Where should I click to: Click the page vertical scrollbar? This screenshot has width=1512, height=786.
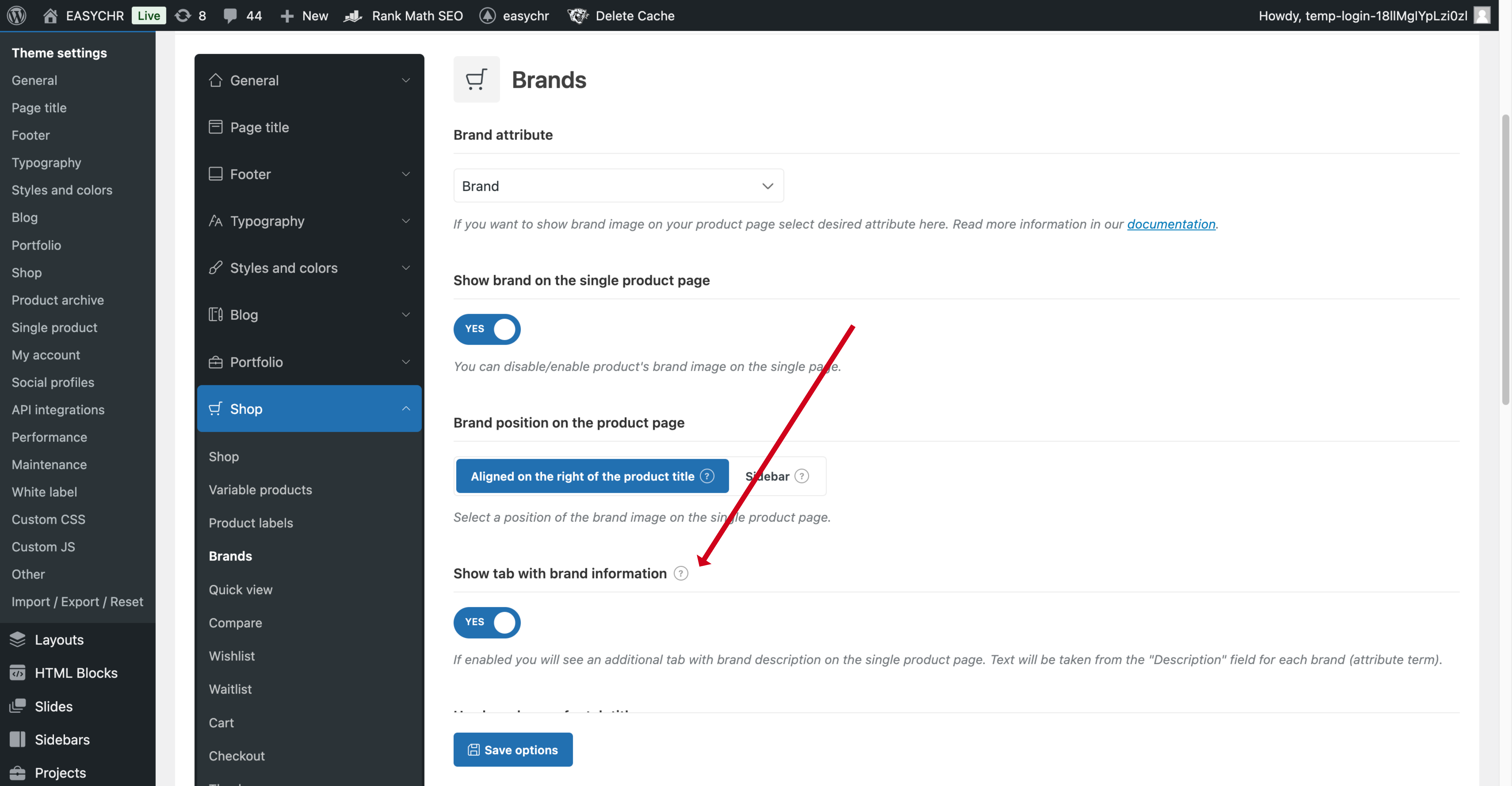tap(1506, 259)
